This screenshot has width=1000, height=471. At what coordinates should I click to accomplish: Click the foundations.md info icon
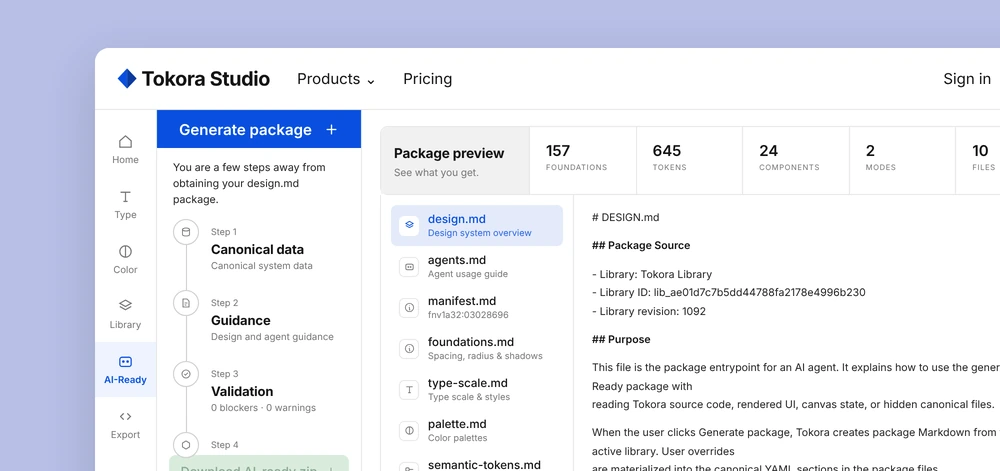(x=409, y=349)
